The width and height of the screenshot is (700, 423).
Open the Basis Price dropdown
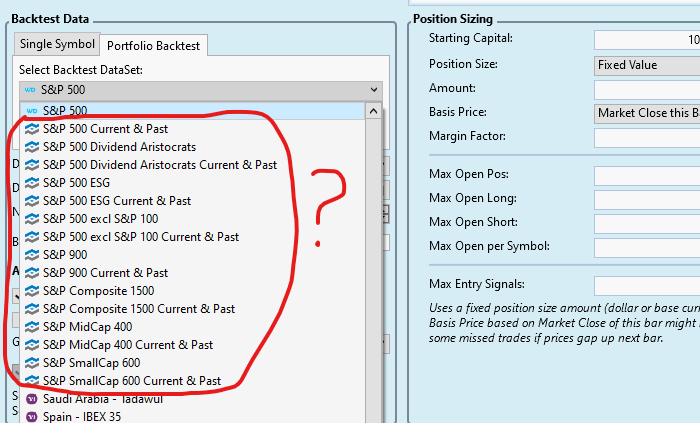[647, 113]
